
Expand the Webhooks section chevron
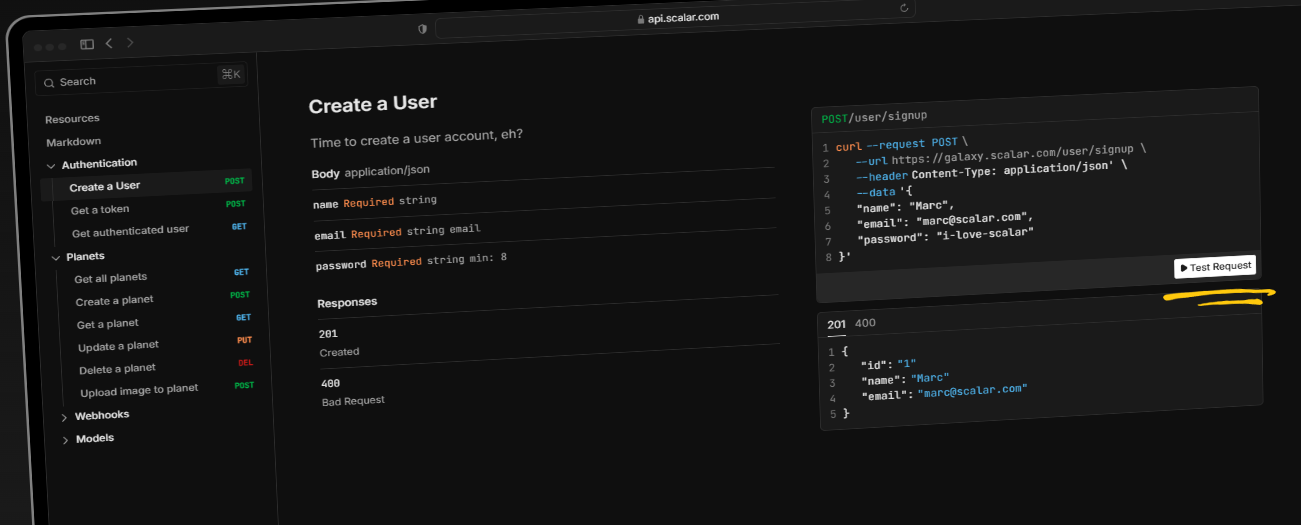point(64,417)
